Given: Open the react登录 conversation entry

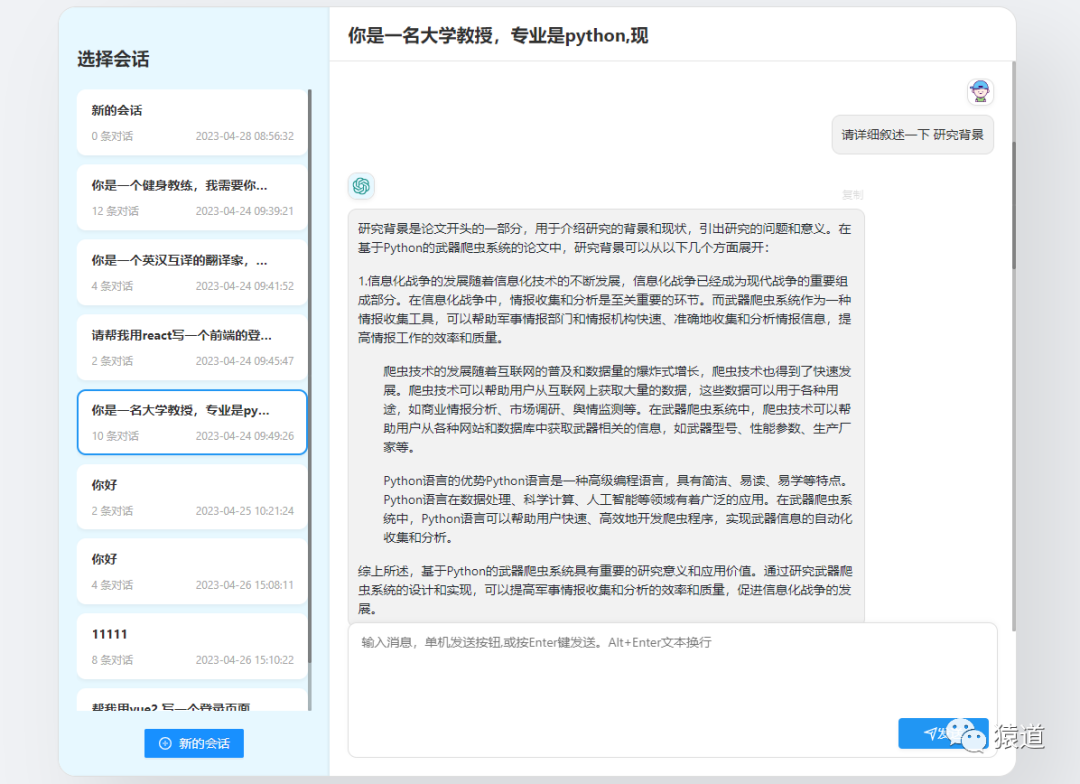Looking at the screenshot, I should 191,347.
